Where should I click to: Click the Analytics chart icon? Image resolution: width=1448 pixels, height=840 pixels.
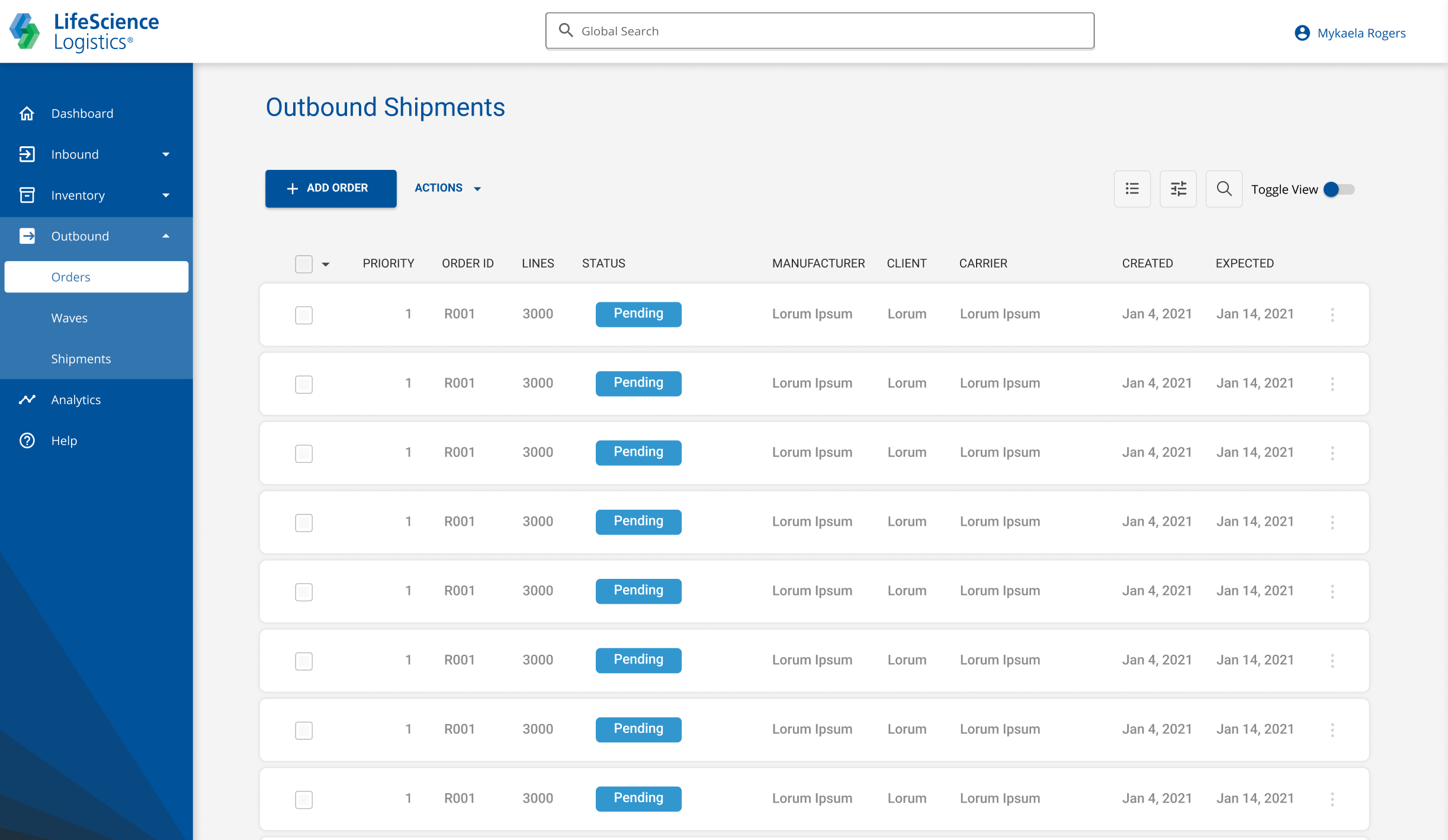point(27,400)
